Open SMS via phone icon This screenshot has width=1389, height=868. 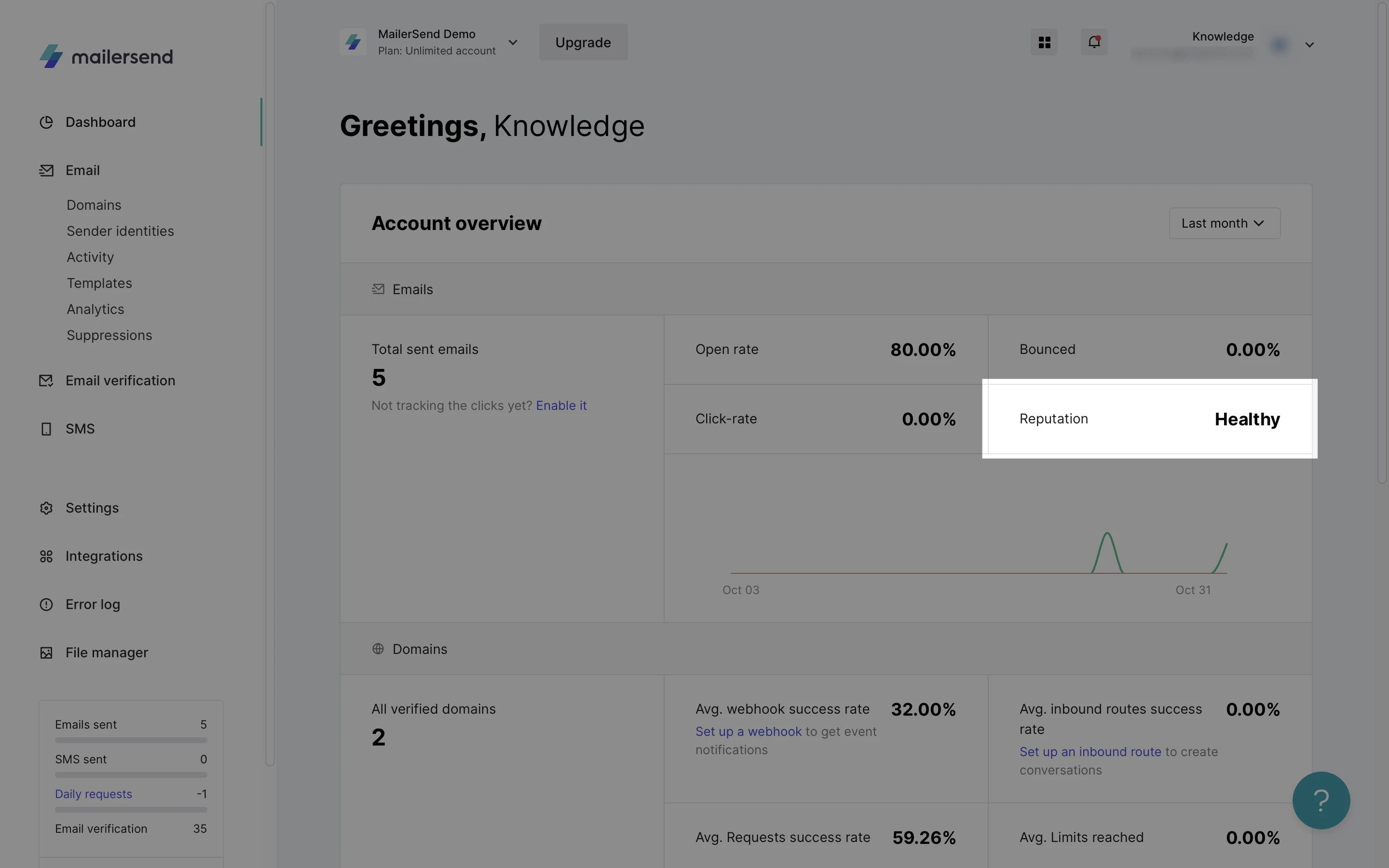coord(46,429)
